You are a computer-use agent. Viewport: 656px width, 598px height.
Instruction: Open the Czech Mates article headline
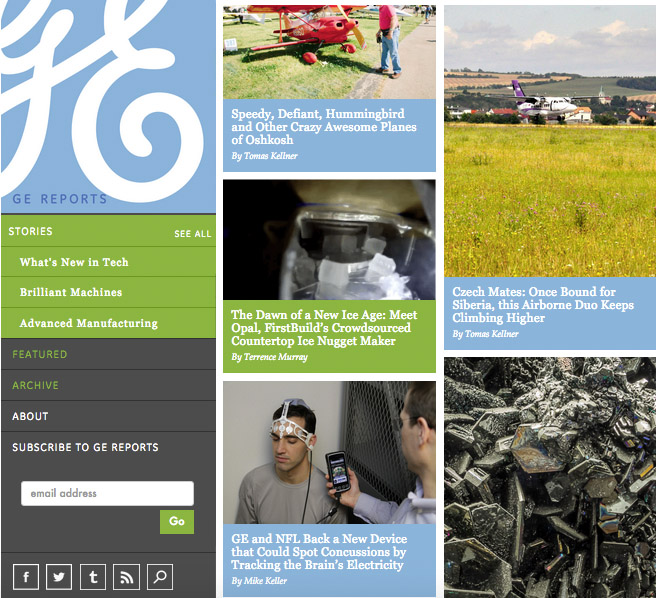[543, 305]
